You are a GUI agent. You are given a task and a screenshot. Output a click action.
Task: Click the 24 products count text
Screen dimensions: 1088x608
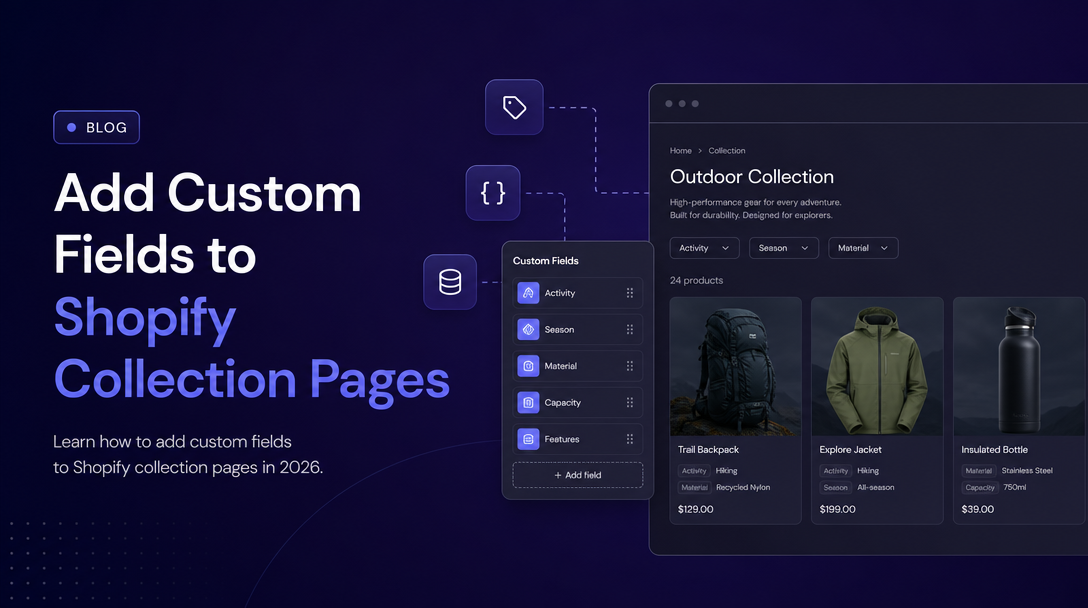696,280
